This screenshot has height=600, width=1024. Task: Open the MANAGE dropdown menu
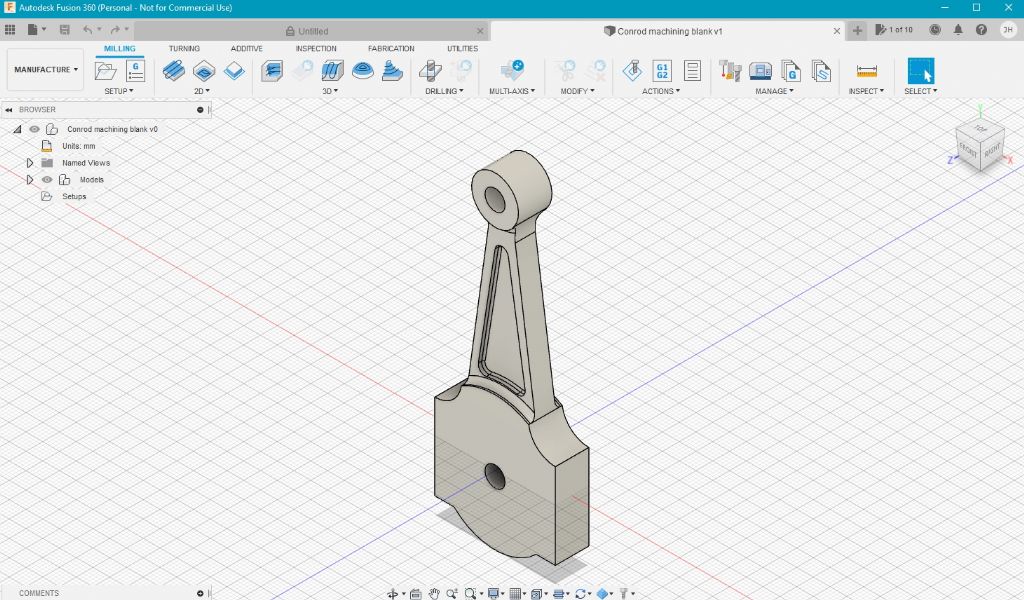click(x=775, y=91)
